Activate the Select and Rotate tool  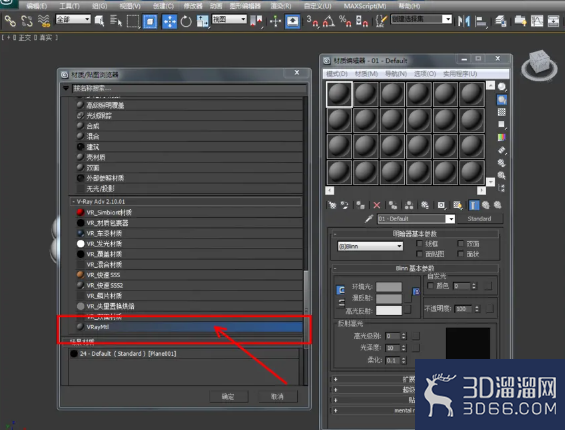pos(186,21)
